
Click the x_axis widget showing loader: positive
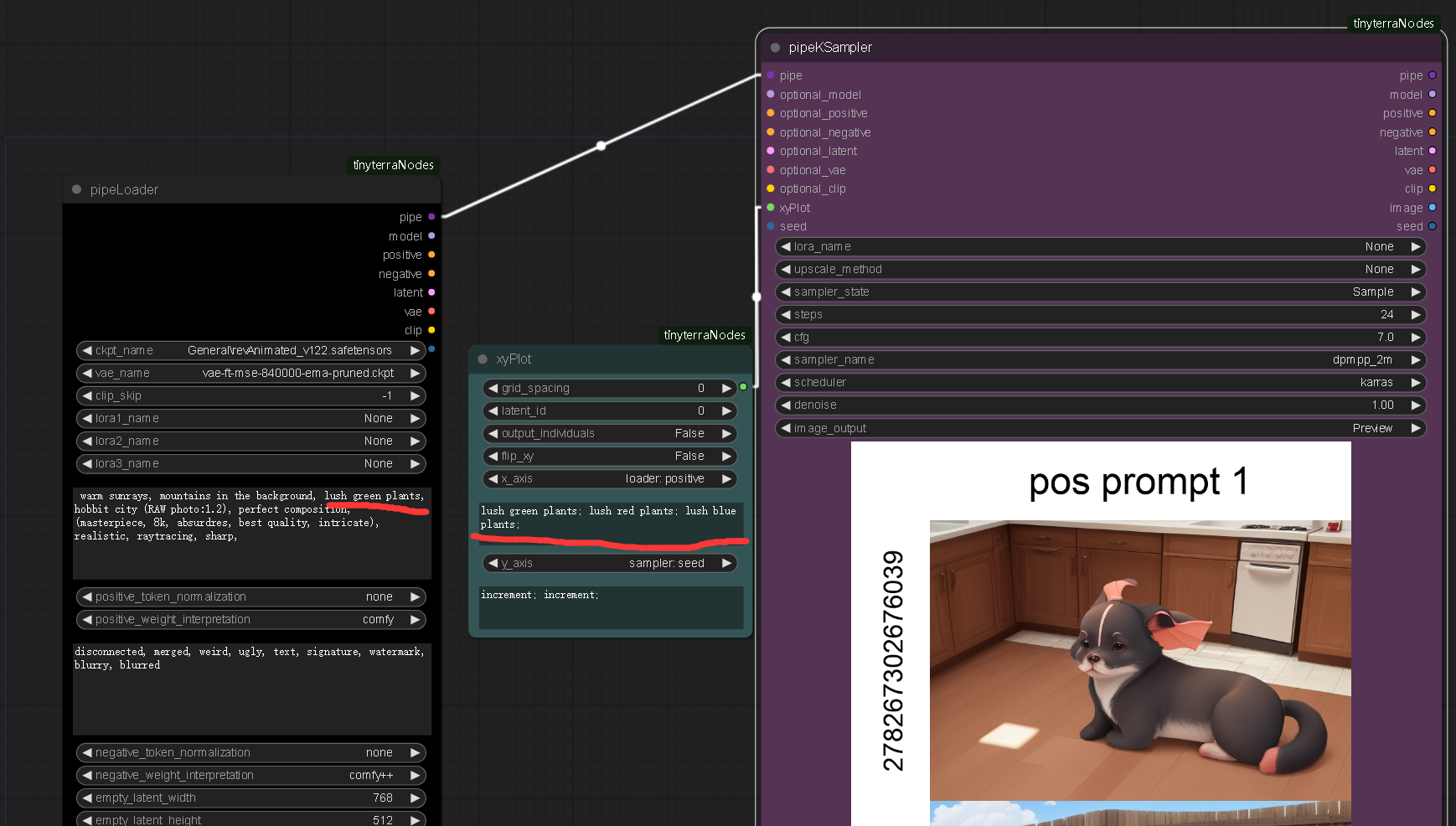click(609, 478)
